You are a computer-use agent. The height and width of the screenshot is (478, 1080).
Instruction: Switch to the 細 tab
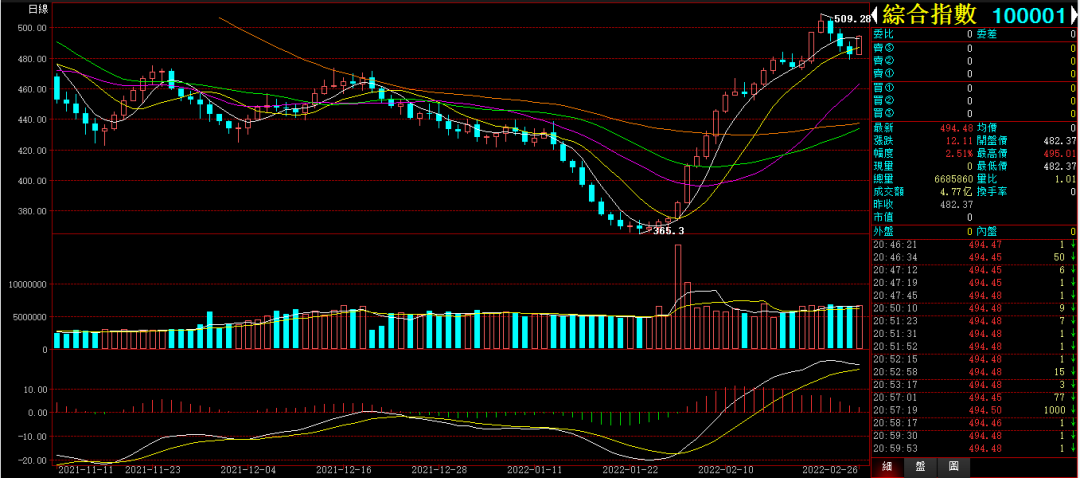coord(888,467)
